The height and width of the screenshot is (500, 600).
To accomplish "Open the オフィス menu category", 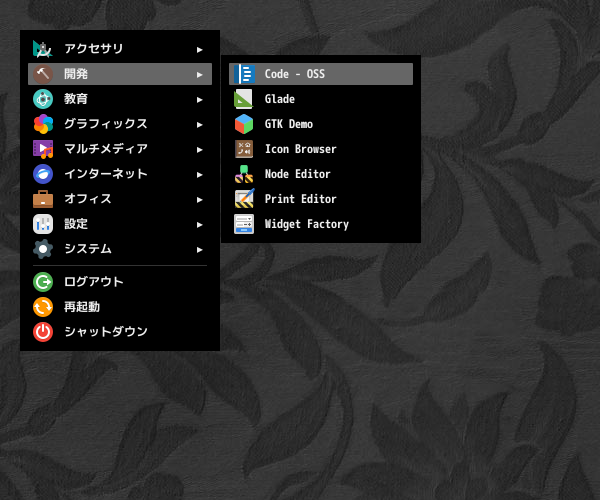I will coord(120,199).
